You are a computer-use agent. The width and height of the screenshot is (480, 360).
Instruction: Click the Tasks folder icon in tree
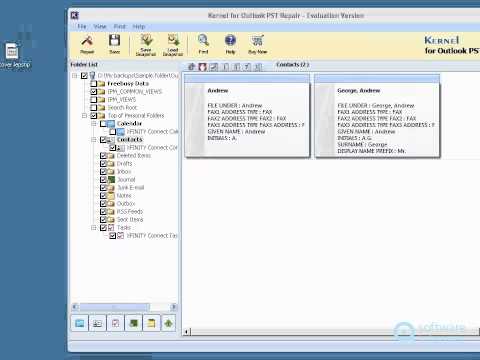tap(111, 228)
